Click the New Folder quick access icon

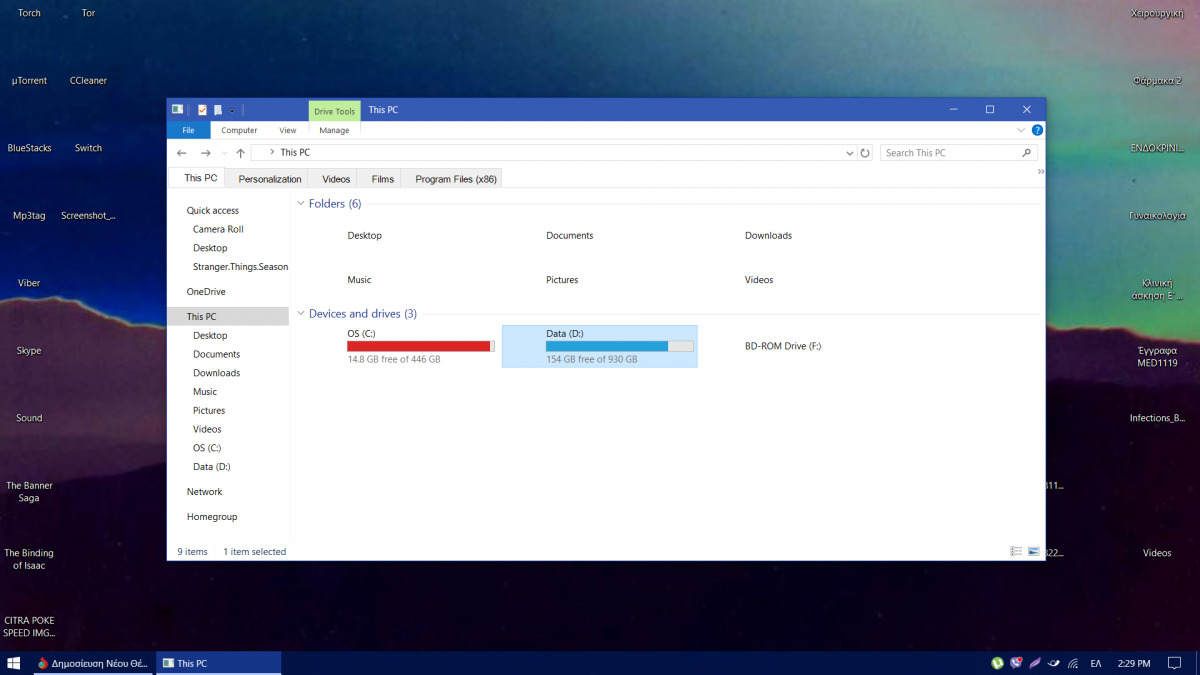[218, 110]
